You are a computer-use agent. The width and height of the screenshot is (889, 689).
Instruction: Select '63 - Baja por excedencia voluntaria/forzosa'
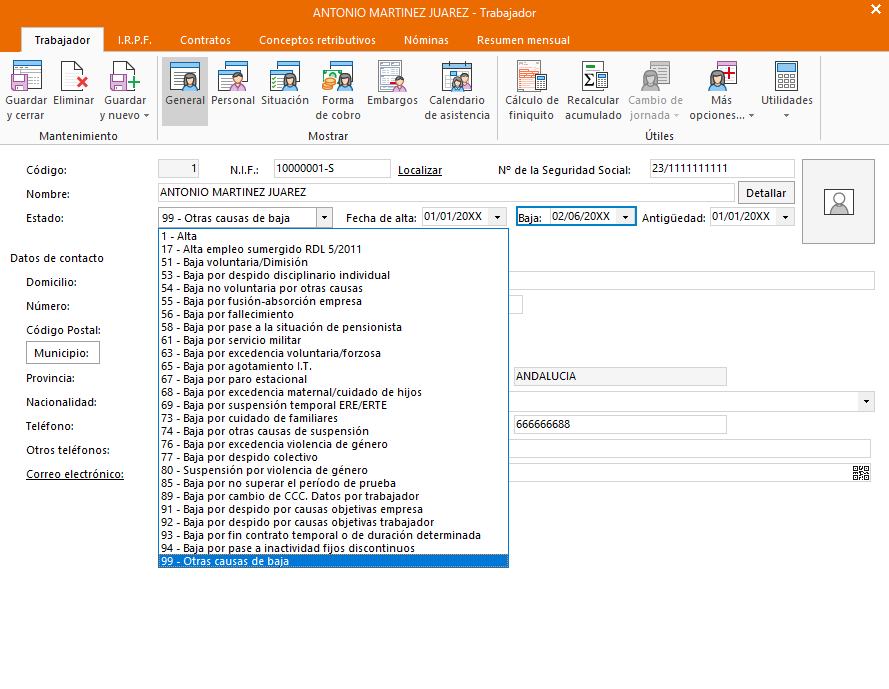click(x=333, y=353)
